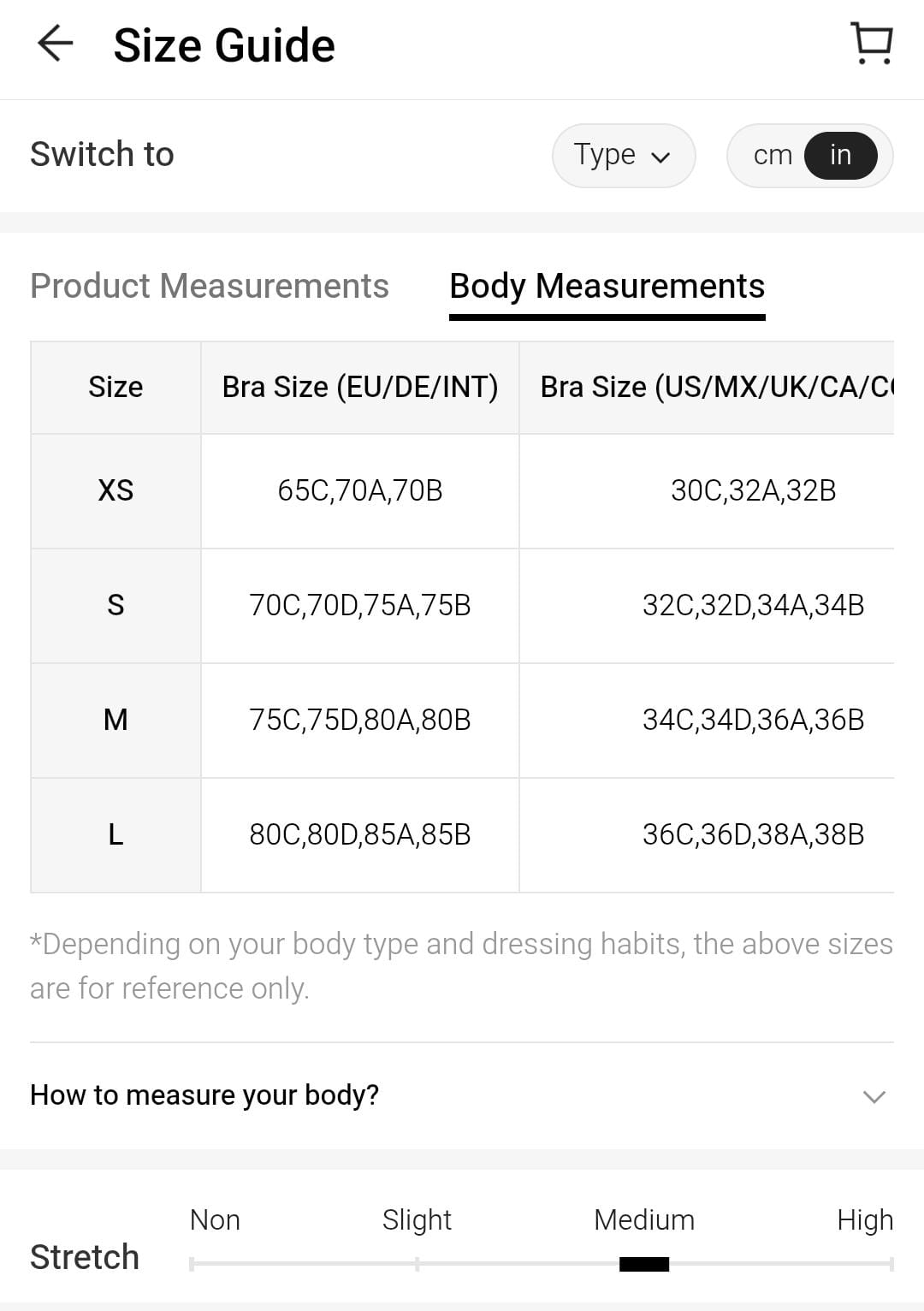Click the chevron beside measure your body
The image size is (924, 1311).
click(874, 1096)
